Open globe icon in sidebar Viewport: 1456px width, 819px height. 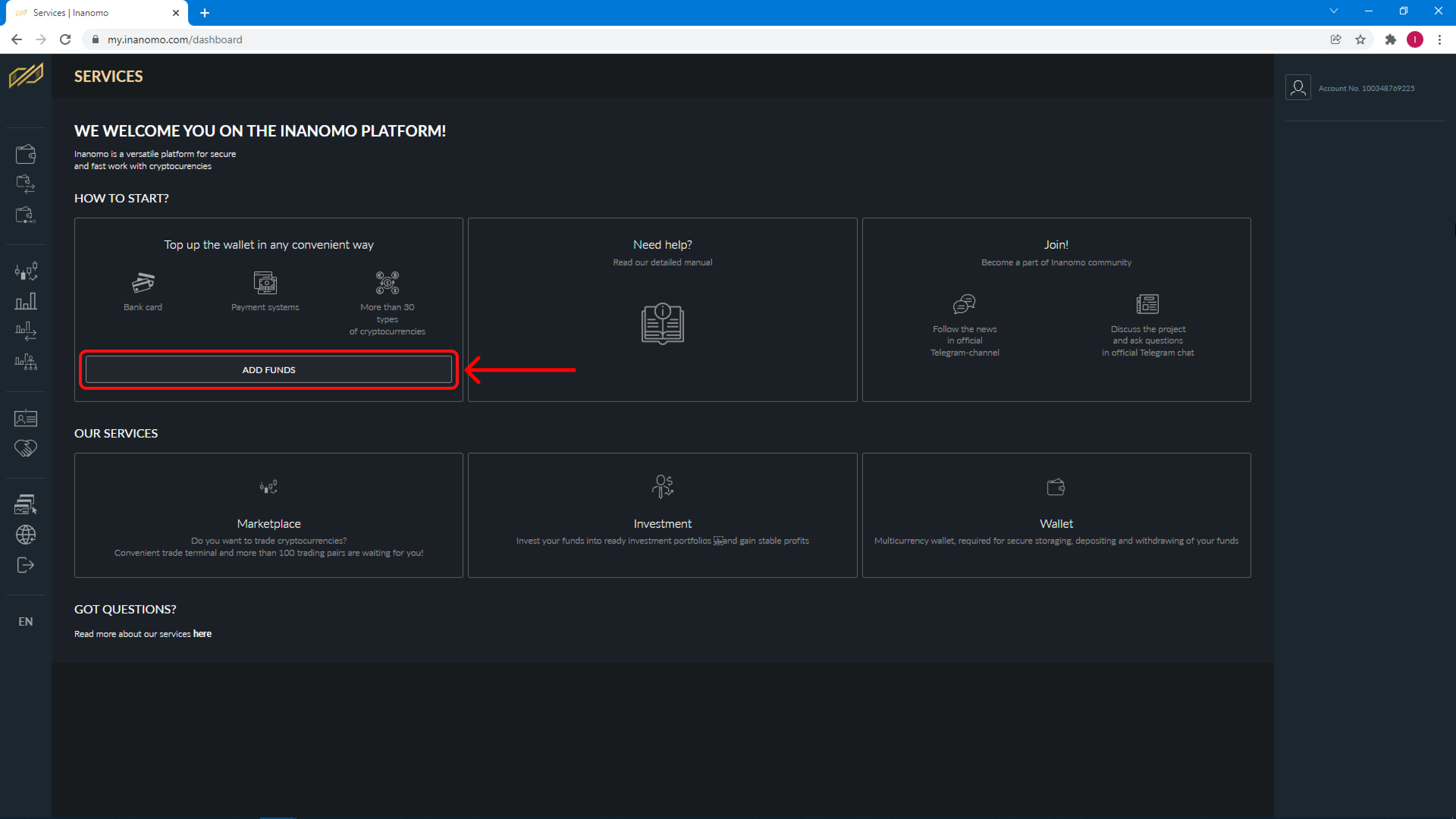25,535
